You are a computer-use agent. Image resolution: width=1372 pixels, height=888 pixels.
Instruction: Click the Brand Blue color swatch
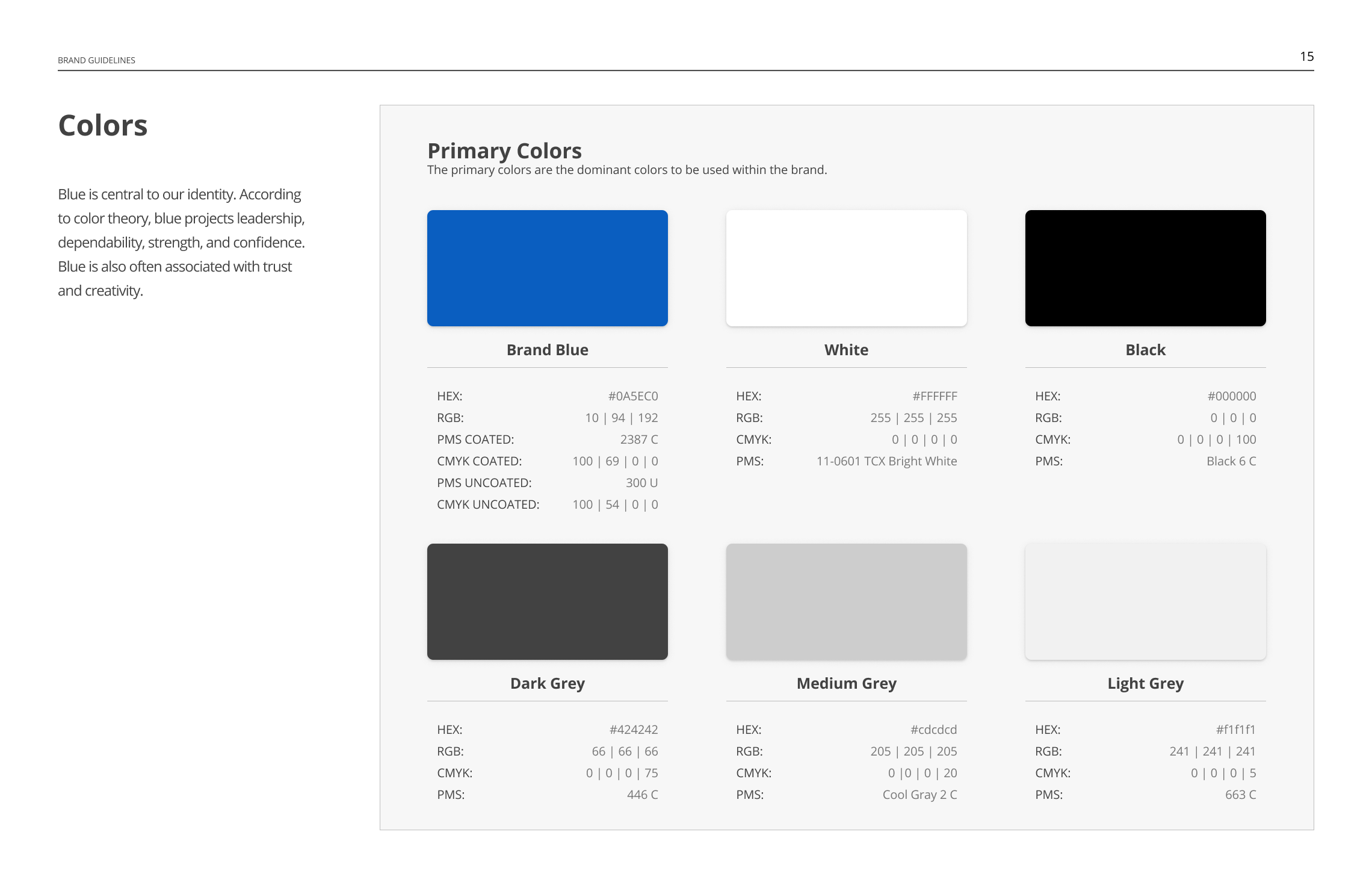tap(547, 268)
